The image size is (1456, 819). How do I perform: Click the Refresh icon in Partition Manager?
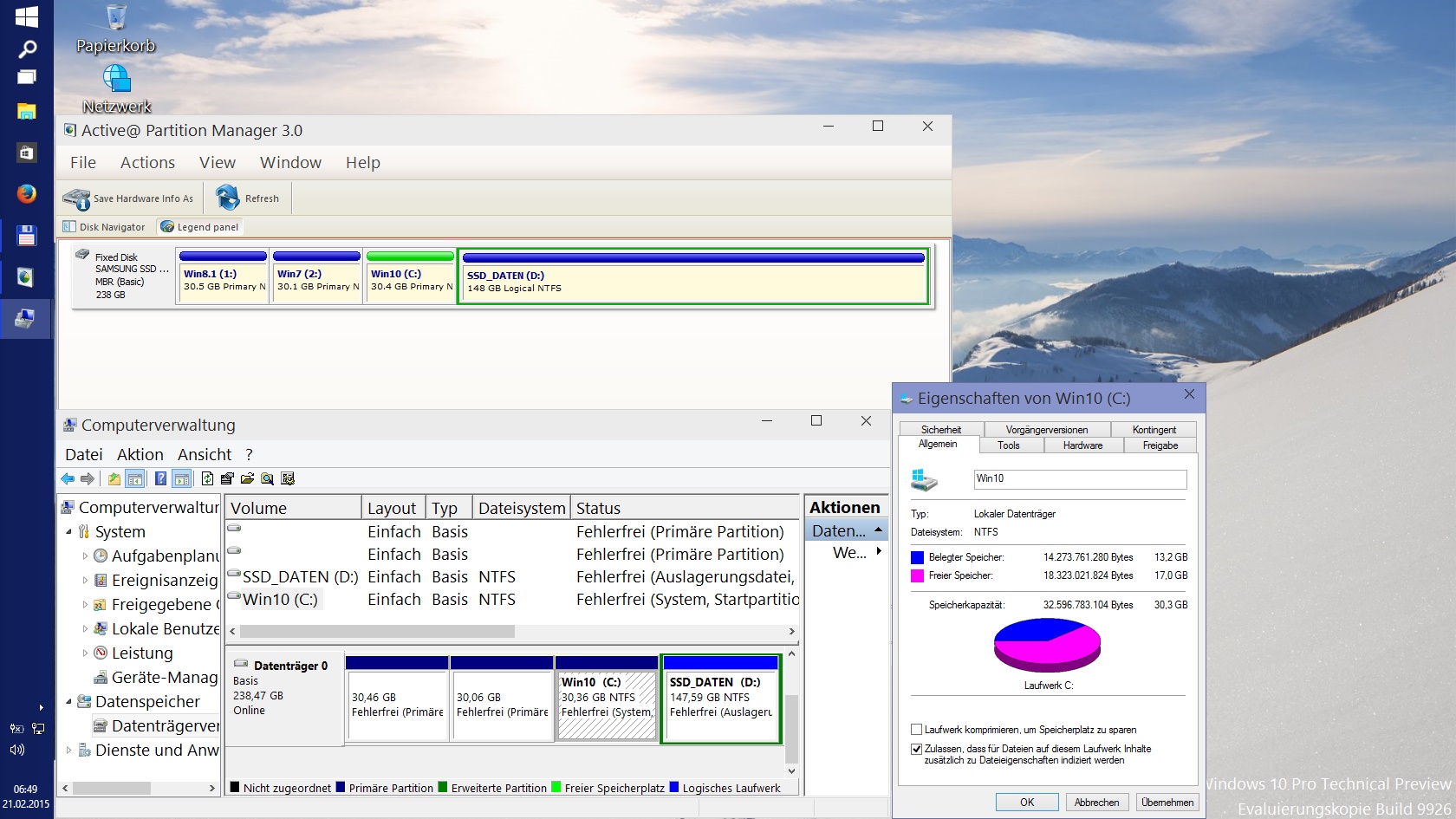[228, 198]
